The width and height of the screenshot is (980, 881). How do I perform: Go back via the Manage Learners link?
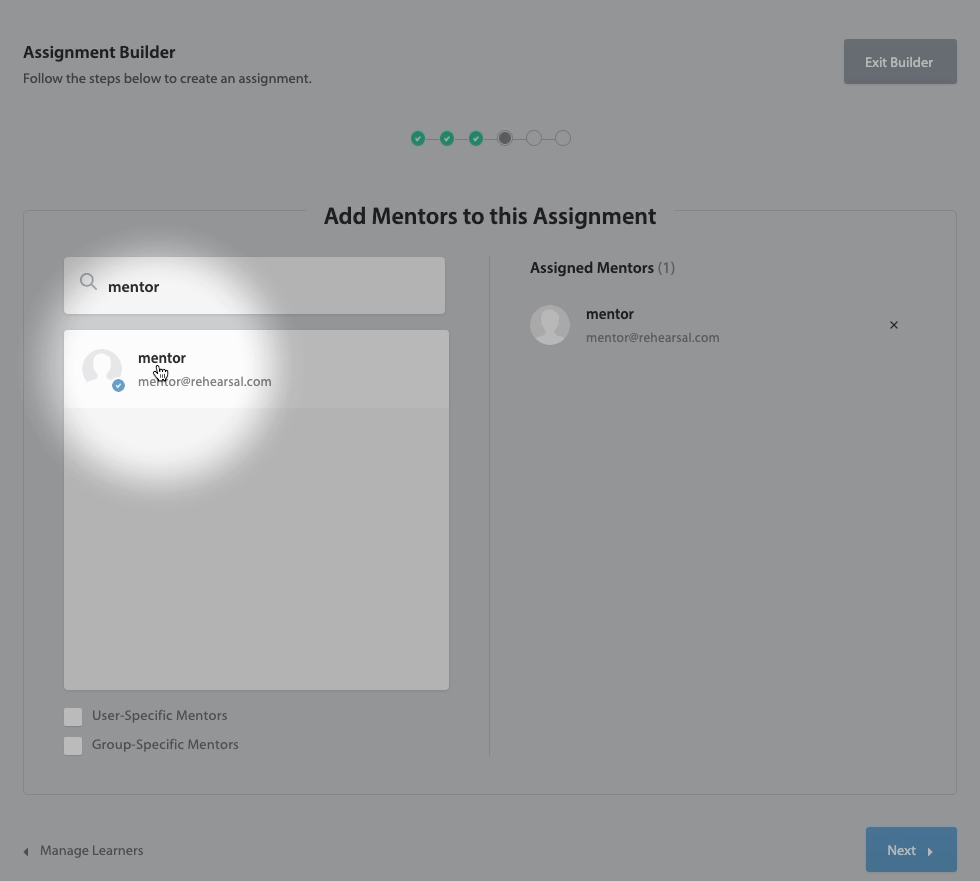tap(91, 851)
